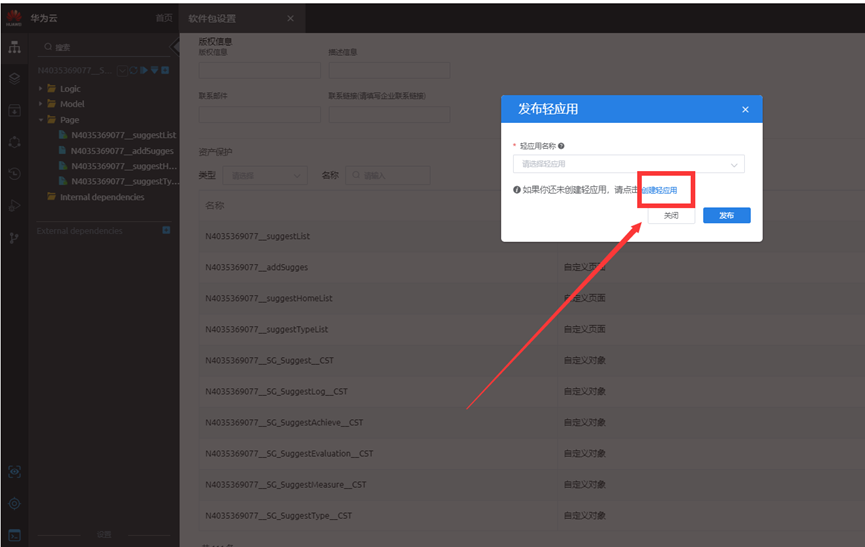Click page file icon of N4035369077__addSugges
Image resolution: width=865 pixels, height=547 pixels.
pyautogui.click(x=63, y=150)
